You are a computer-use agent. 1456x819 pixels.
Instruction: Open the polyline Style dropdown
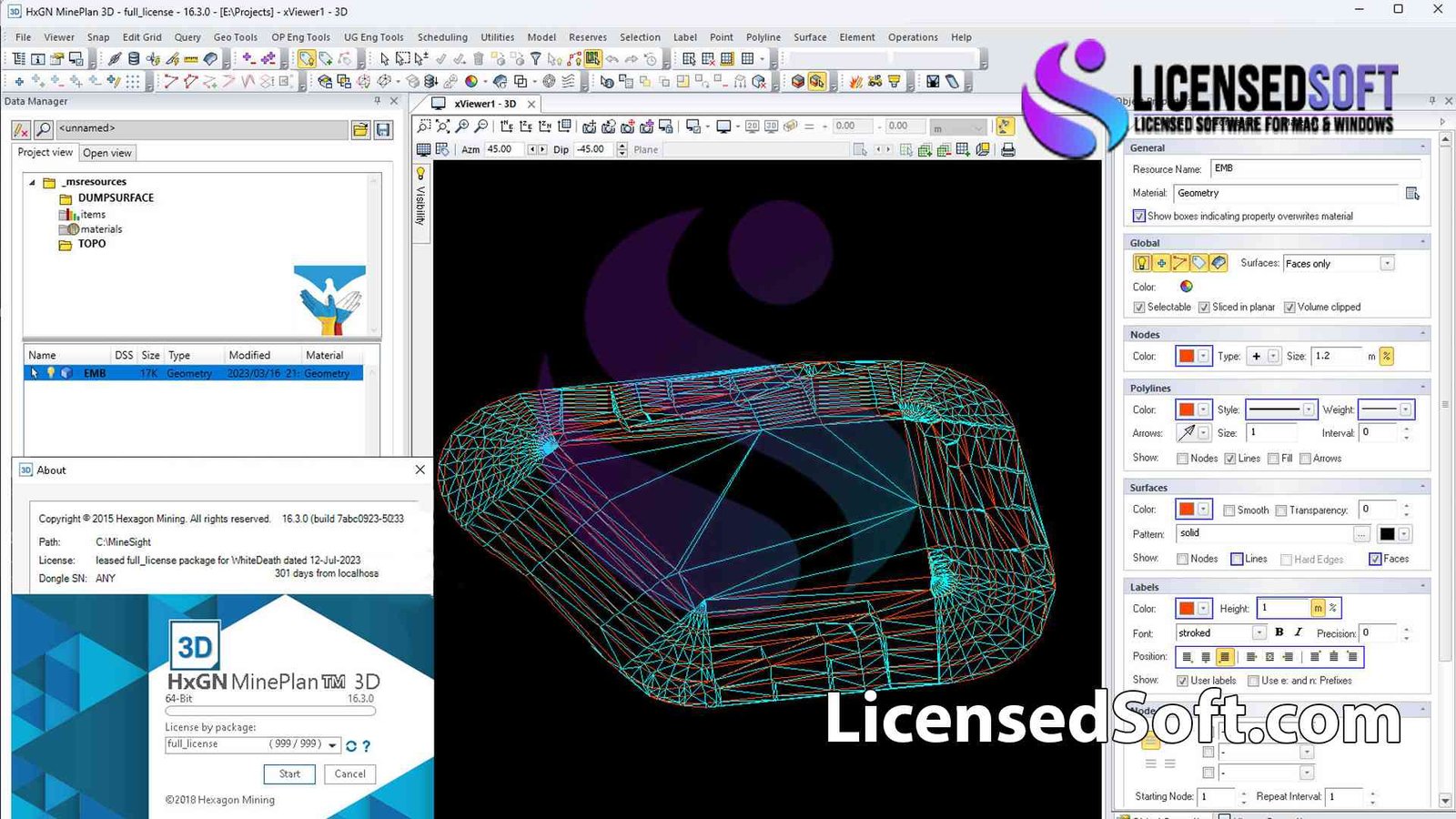[x=1308, y=409]
